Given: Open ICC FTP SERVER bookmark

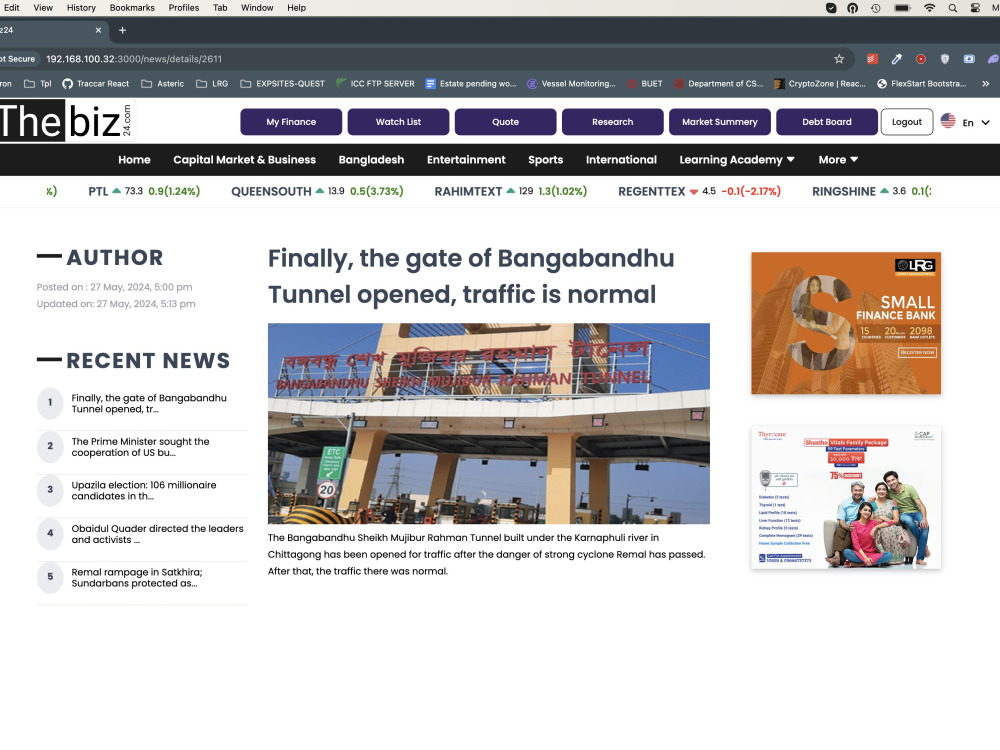Looking at the screenshot, I should (375, 84).
